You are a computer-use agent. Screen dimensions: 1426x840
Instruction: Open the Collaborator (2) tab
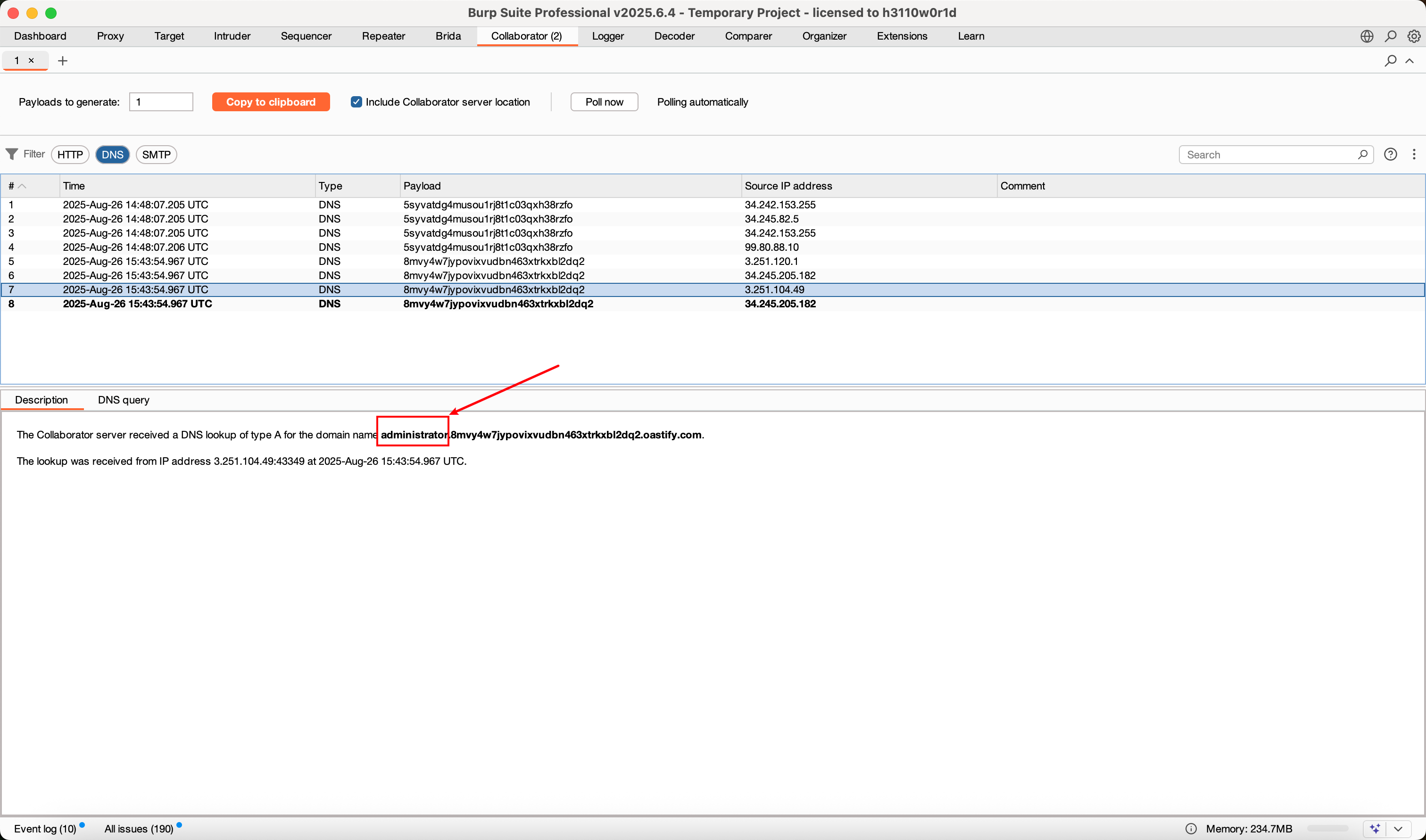tap(526, 36)
